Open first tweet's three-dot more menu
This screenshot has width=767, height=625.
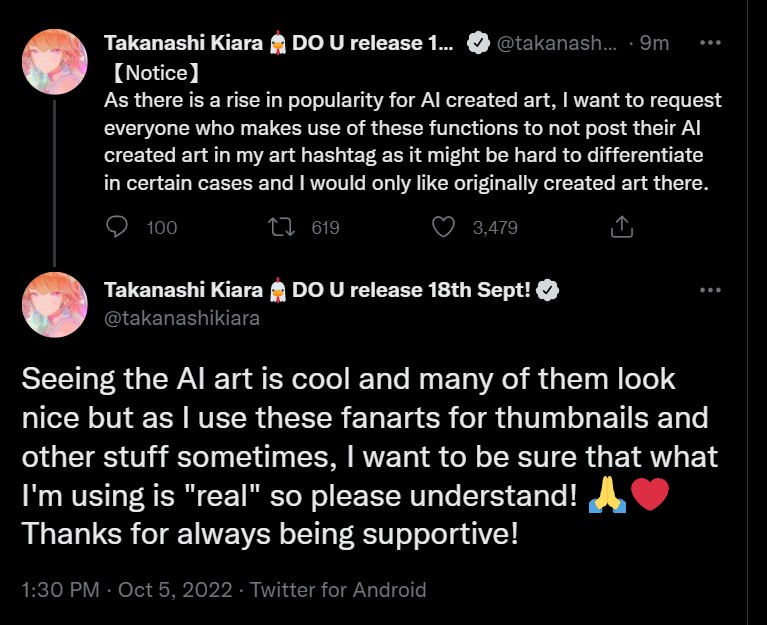pos(709,43)
